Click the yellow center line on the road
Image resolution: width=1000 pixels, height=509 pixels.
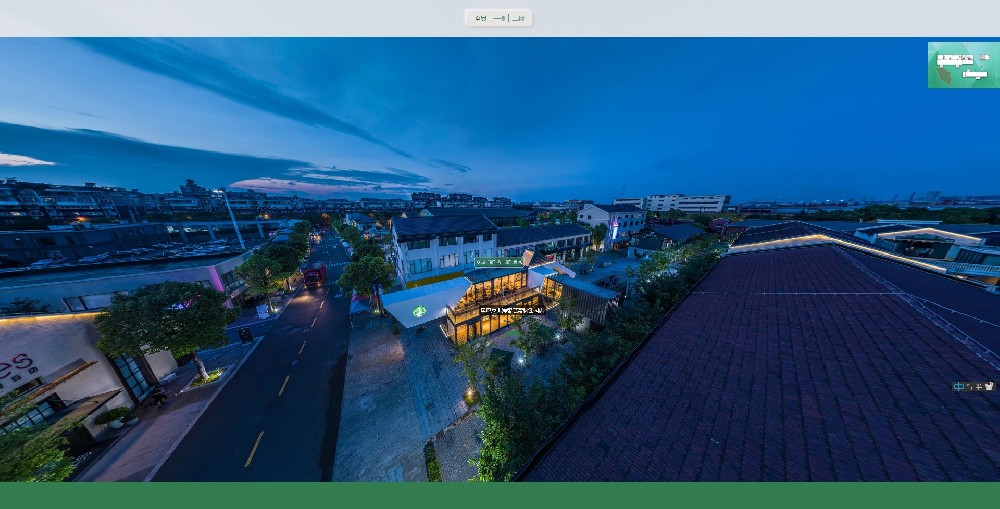click(255, 448)
